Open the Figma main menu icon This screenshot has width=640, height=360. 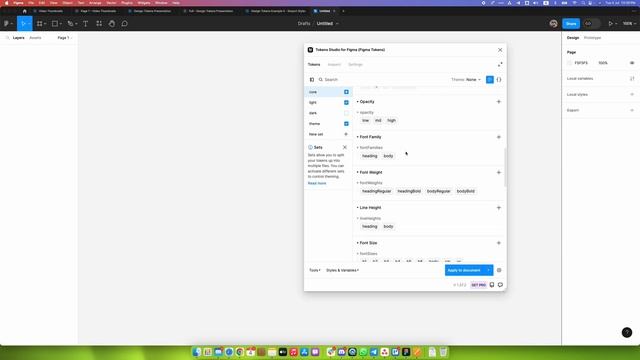pos(7,24)
